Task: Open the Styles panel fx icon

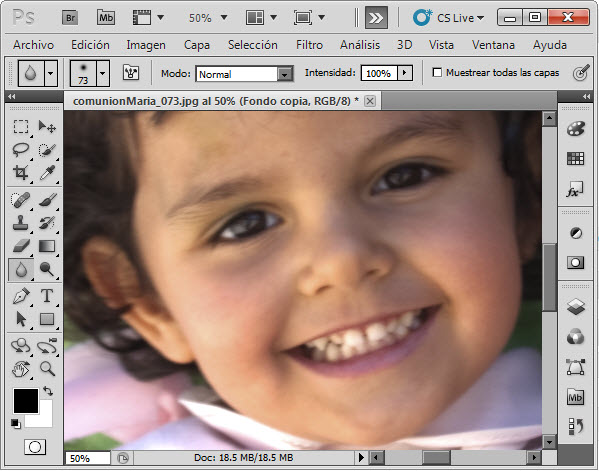Action: (x=575, y=189)
